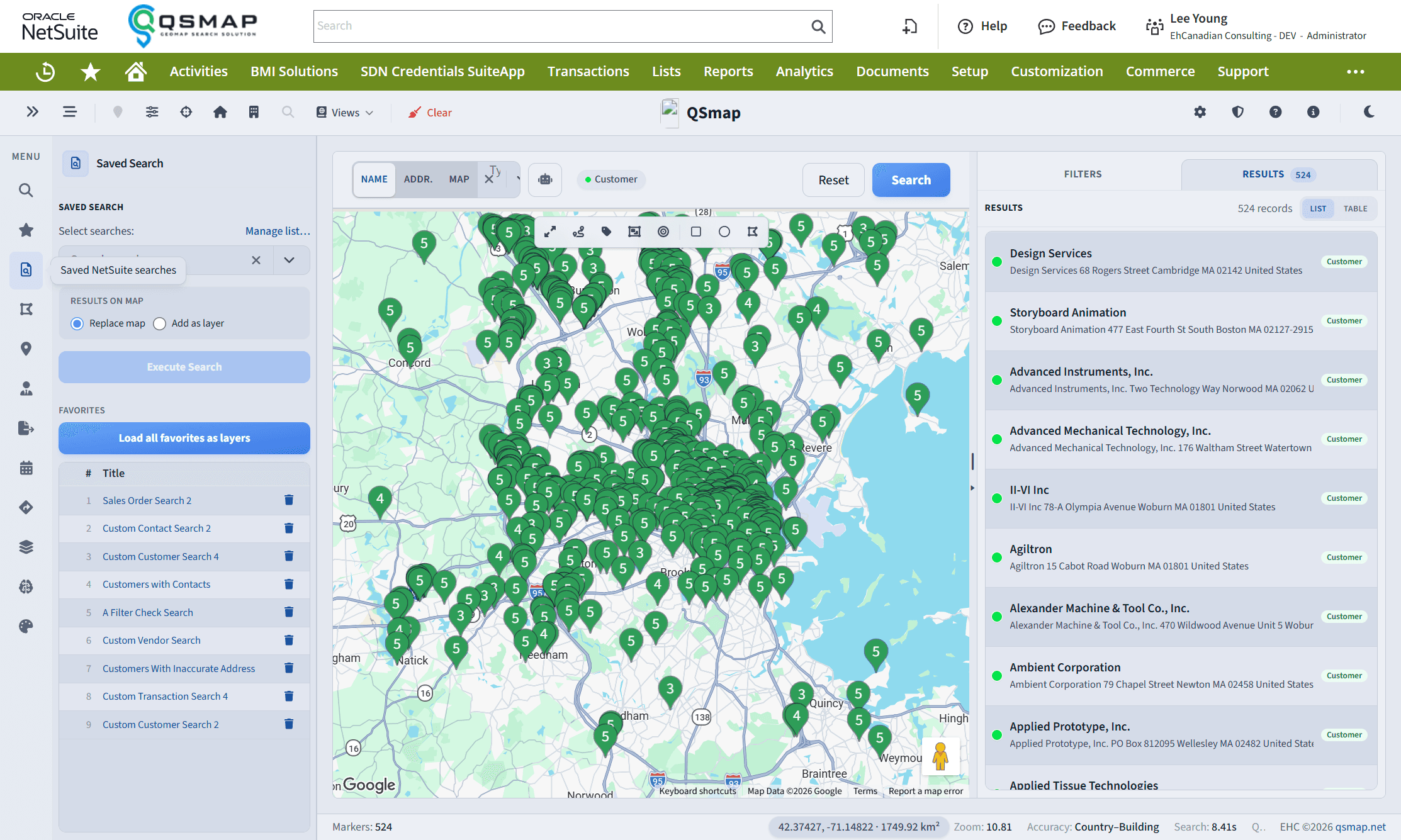Select Add as layer radio button
Screen dimensions: 1401x840
point(160,323)
